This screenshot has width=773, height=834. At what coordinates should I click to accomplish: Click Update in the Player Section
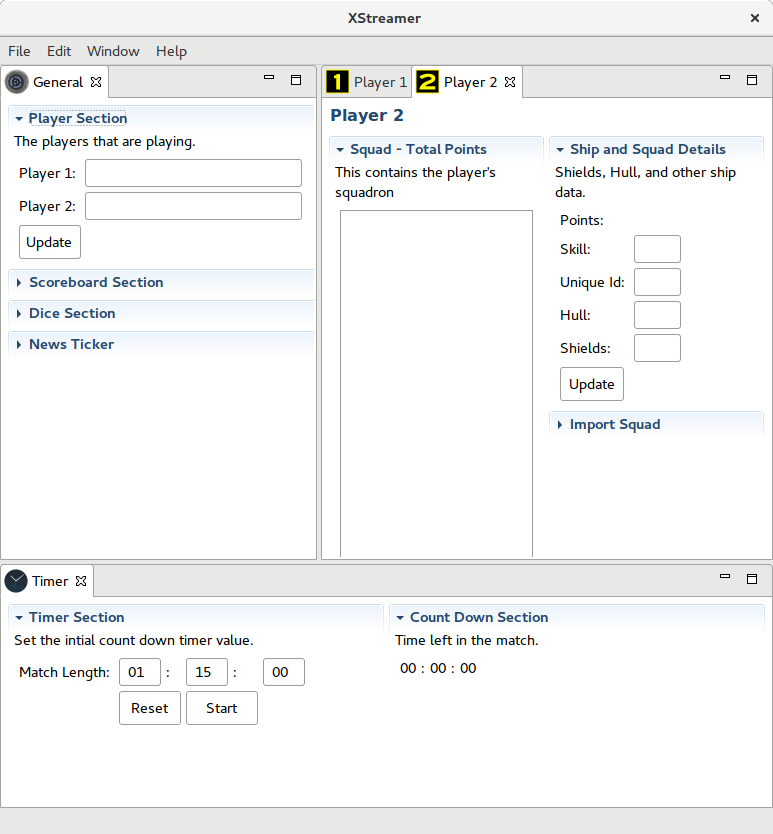tap(49, 242)
